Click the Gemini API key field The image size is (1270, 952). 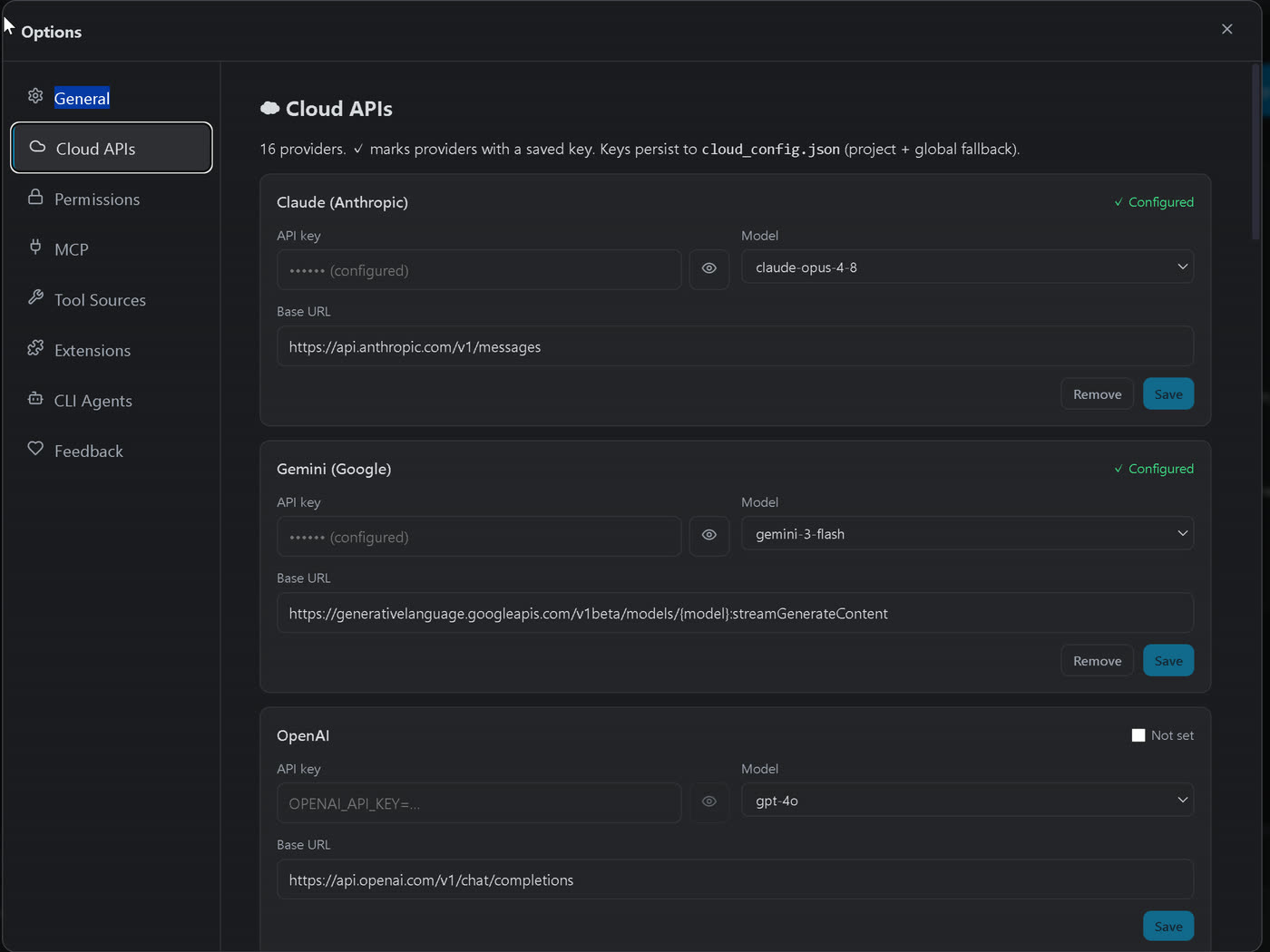(x=479, y=537)
